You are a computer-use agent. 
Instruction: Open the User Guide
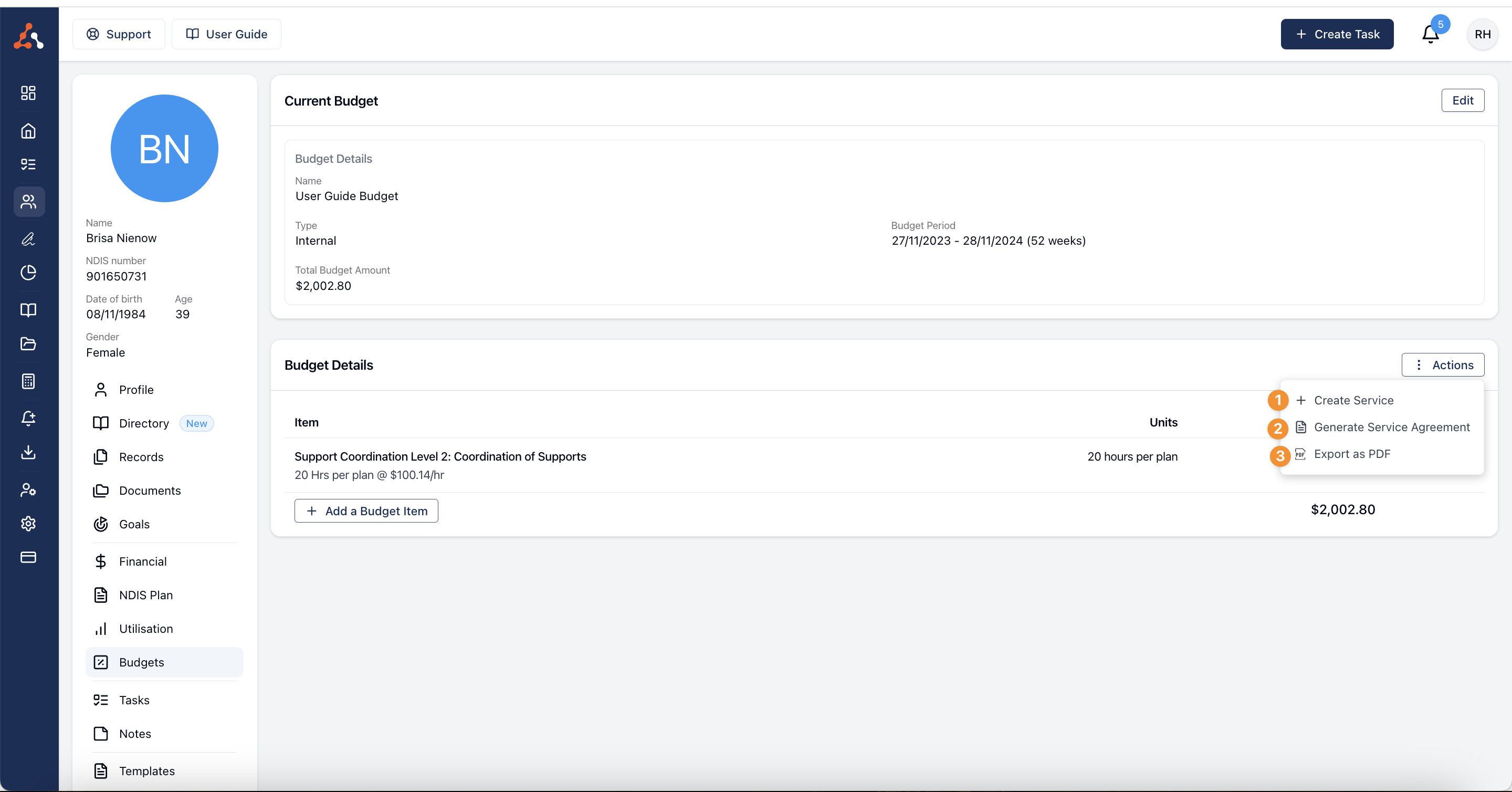tap(226, 34)
